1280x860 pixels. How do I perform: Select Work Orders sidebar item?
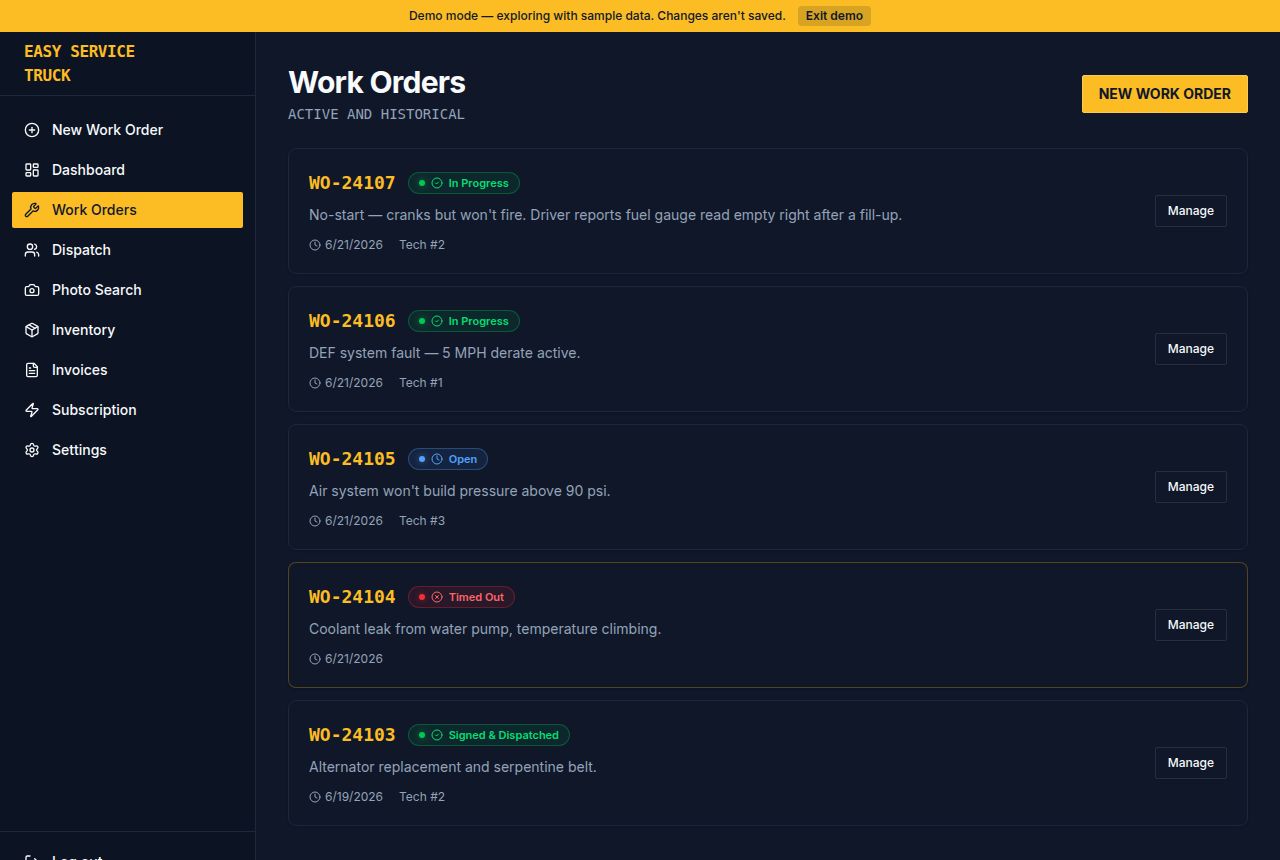(x=127, y=210)
